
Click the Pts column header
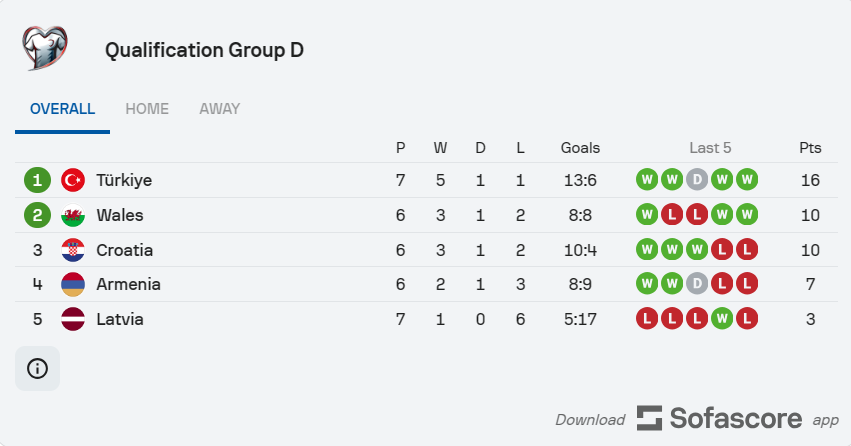click(810, 148)
